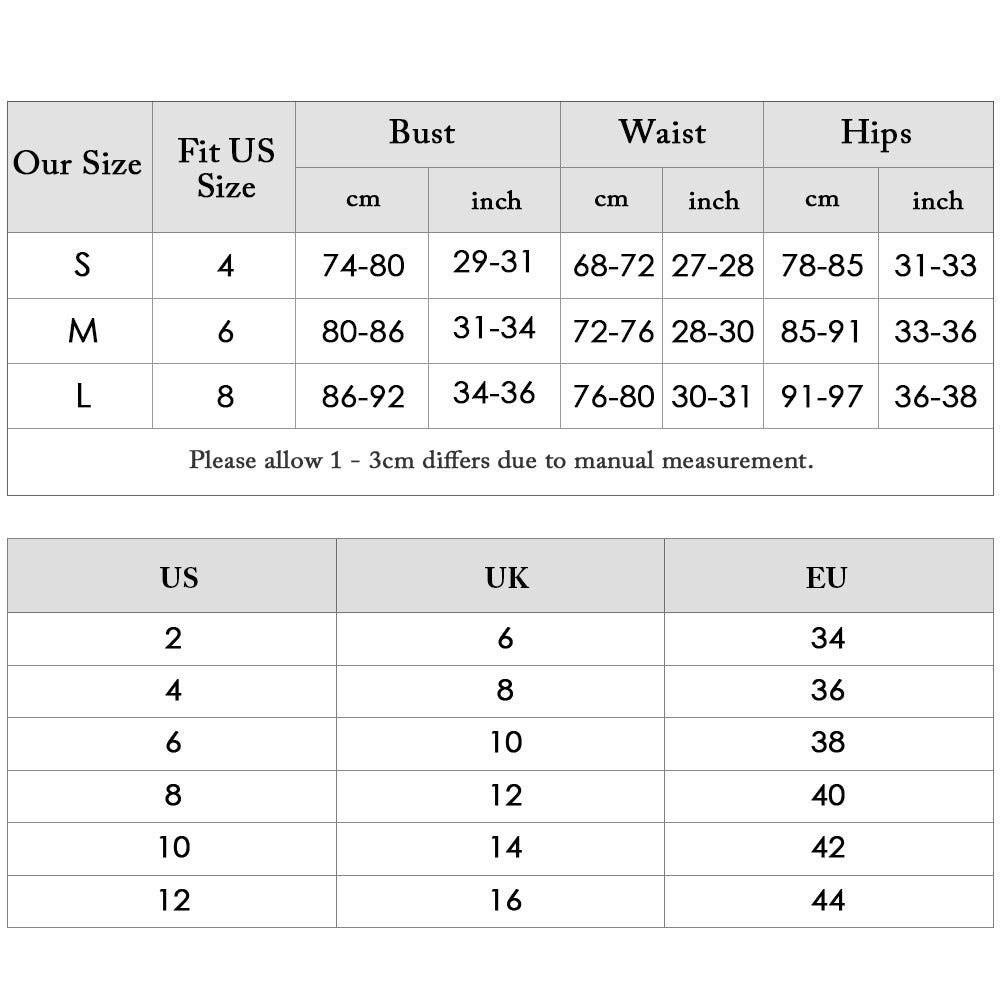Select the size S row label
This screenshot has width=1000, height=1000.
point(80,265)
